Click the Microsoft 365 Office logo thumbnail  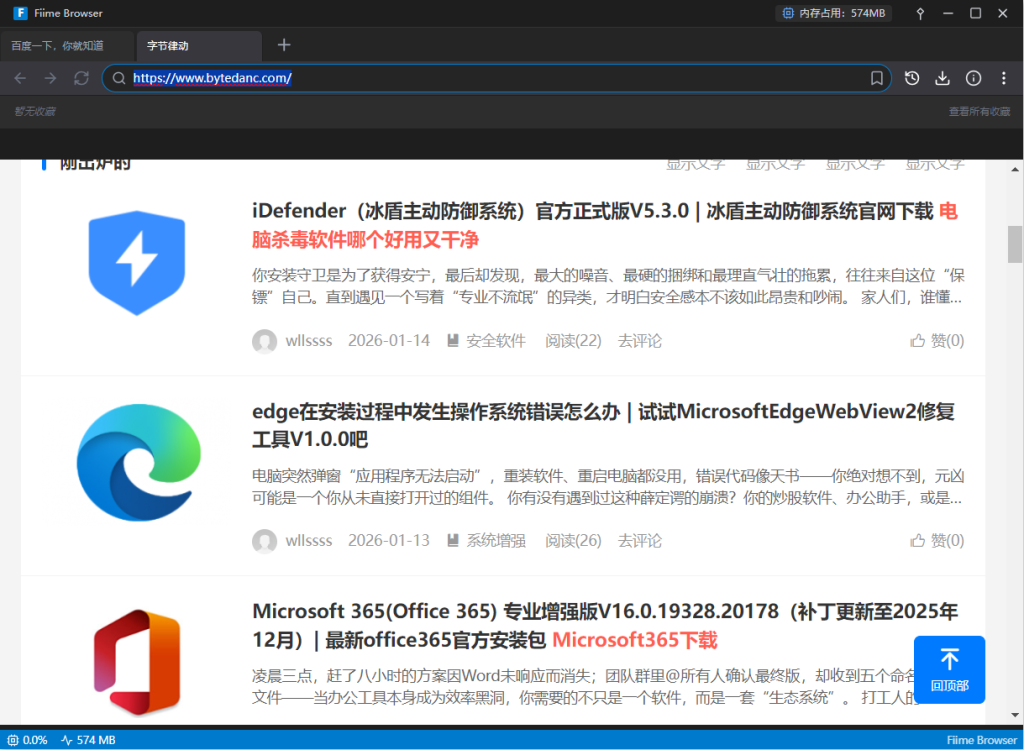[x=136, y=659]
